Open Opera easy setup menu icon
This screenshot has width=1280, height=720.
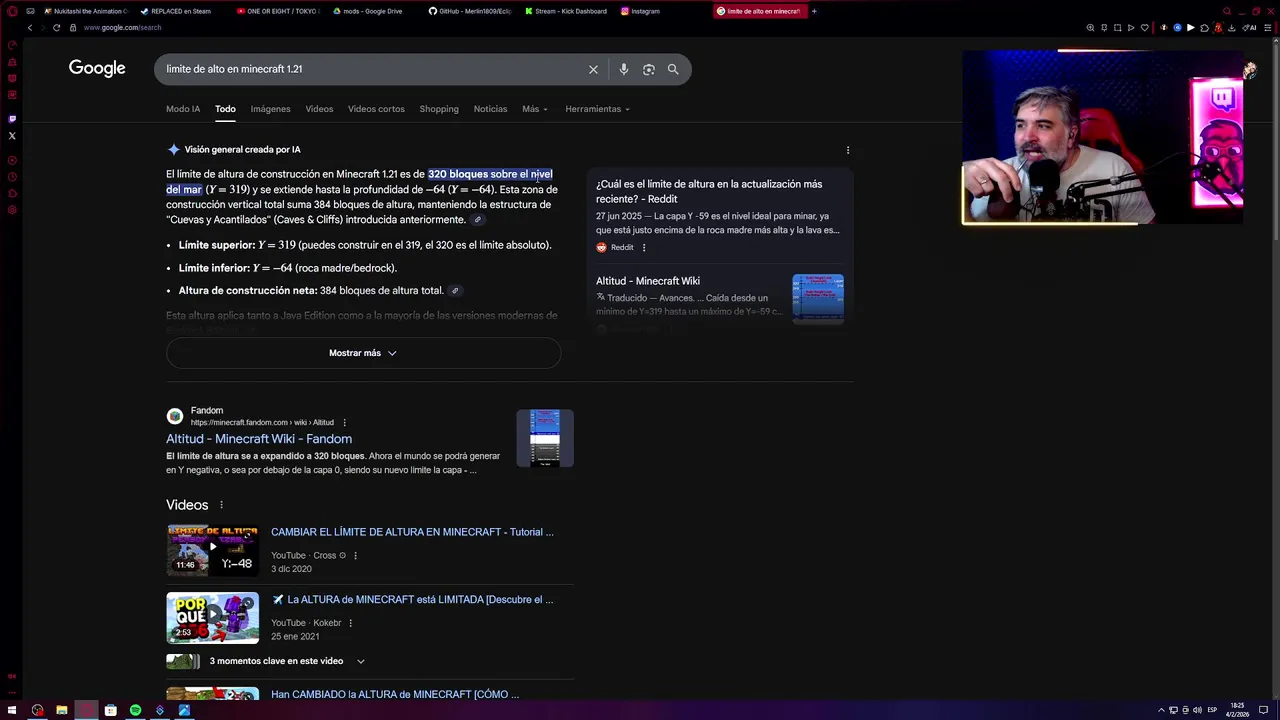pos(1269,27)
